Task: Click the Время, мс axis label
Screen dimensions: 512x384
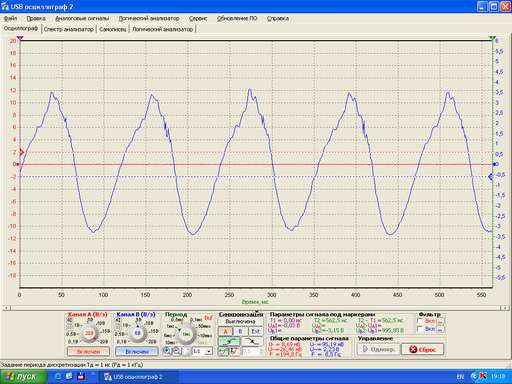Action: pyautogui.click(x=255, y=302)
